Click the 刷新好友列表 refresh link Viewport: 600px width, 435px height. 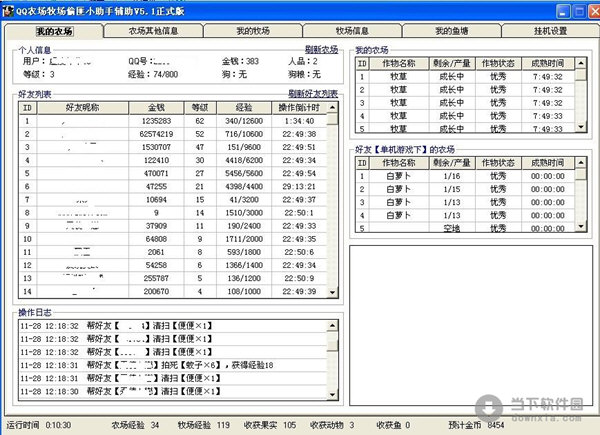click(x=312, y=94)
